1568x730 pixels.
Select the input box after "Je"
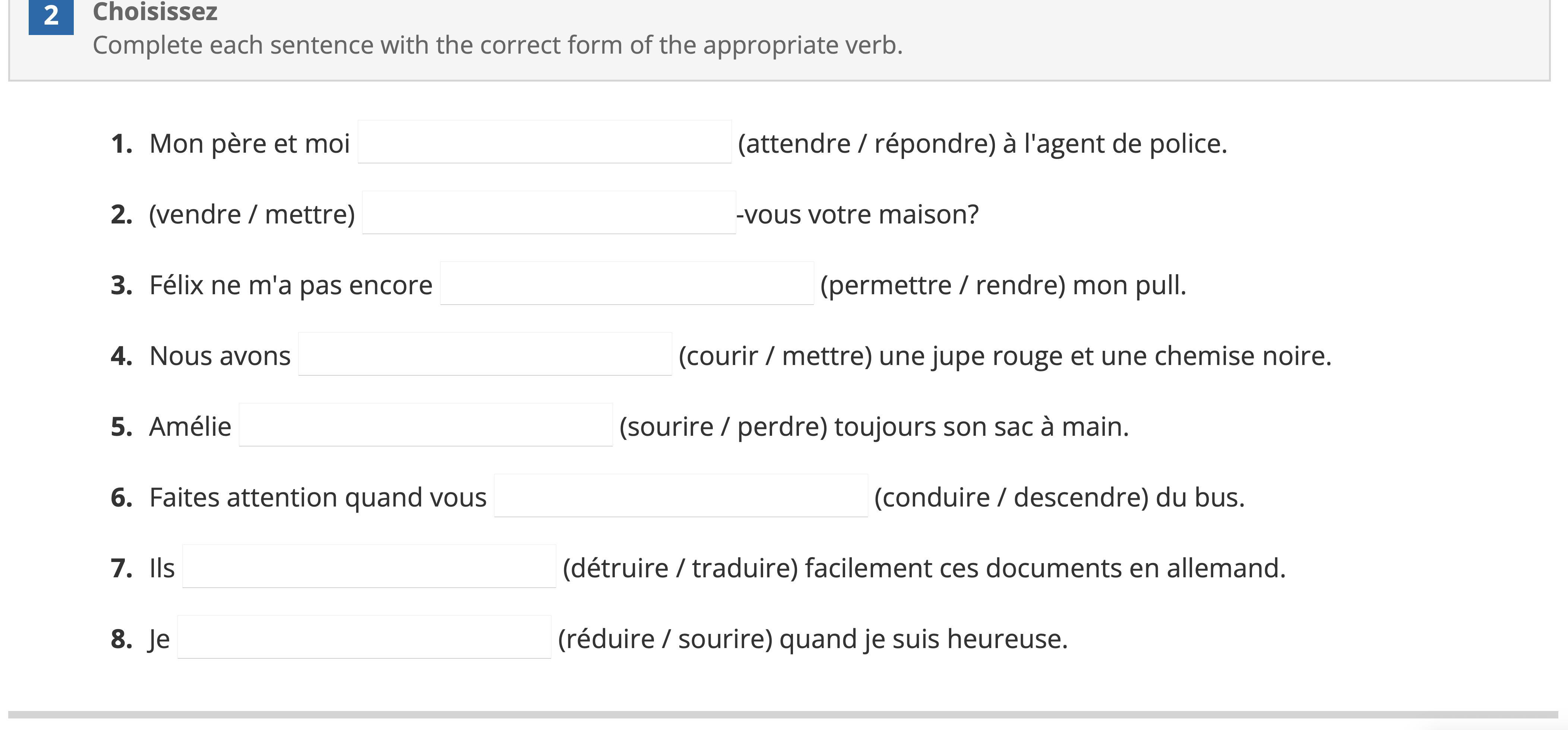click(x=364, y=638)
